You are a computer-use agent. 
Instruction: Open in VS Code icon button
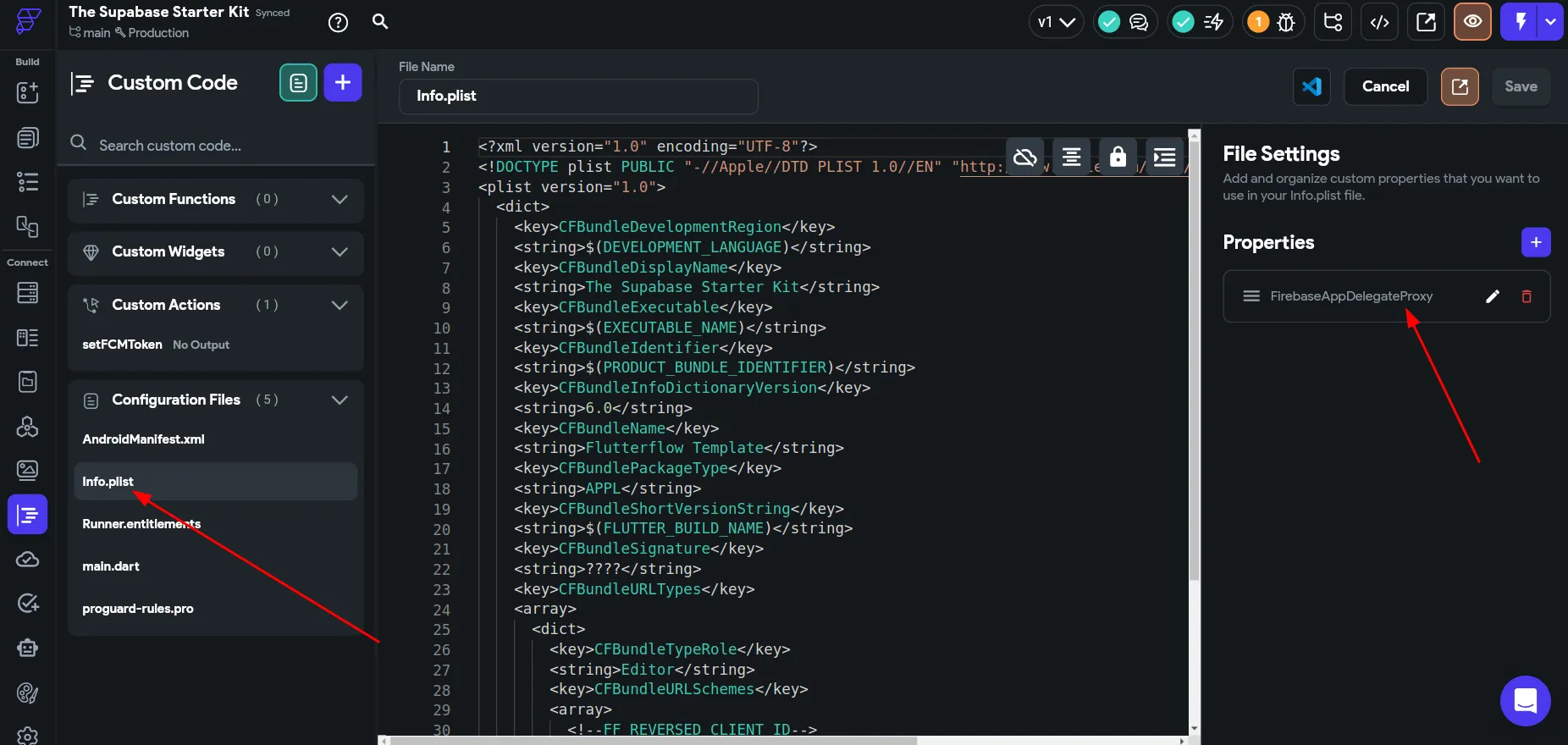(x=1311, y=86)
